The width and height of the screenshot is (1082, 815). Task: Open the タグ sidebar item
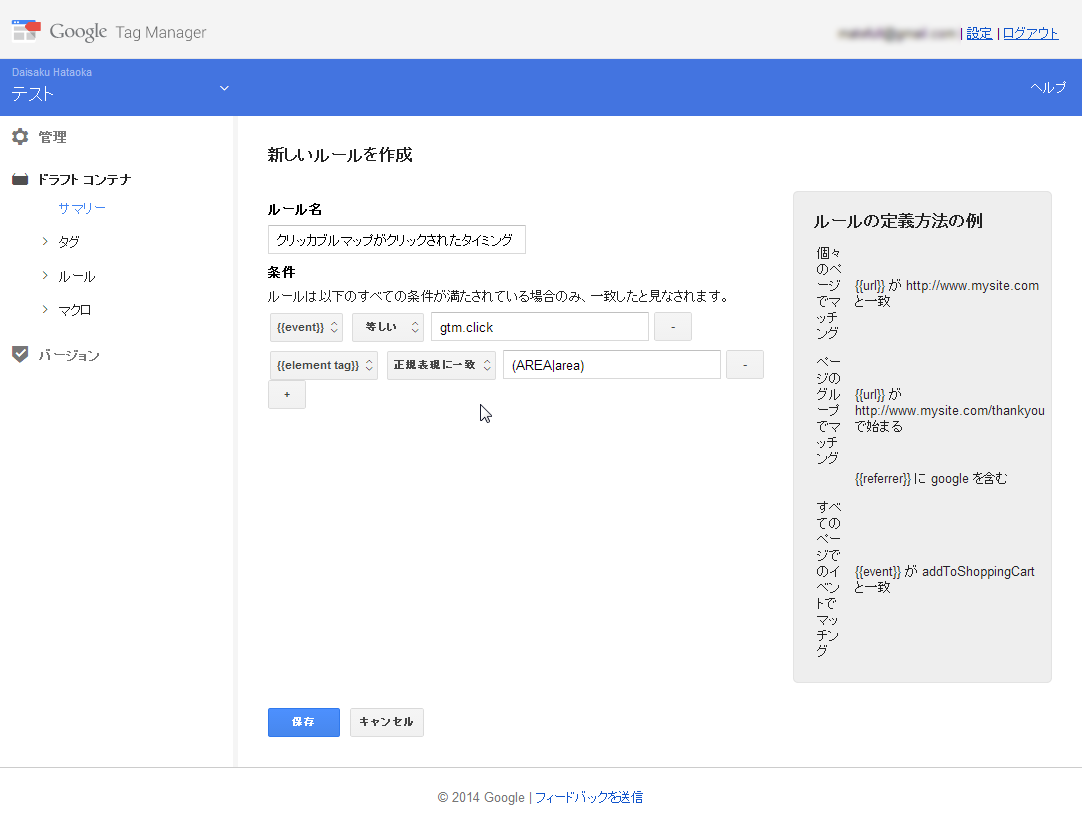[x=69, y=242]
